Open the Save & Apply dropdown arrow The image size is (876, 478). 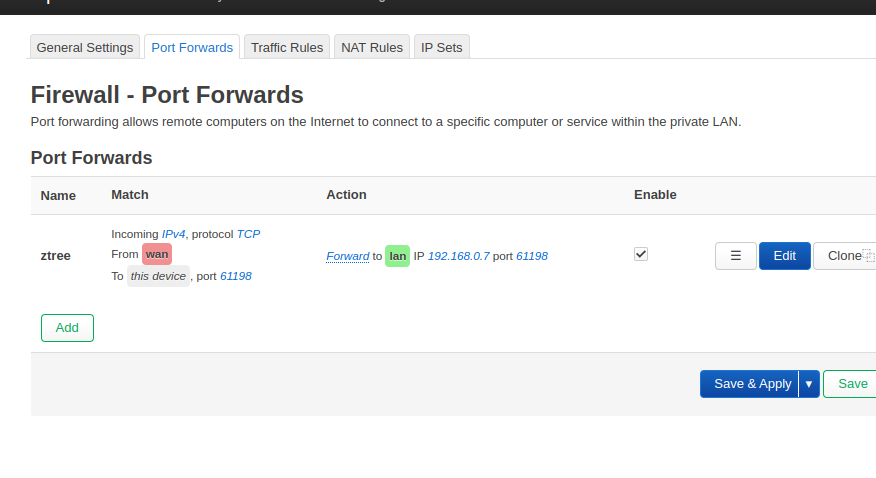pyautogui.click(x=809, y=384)
